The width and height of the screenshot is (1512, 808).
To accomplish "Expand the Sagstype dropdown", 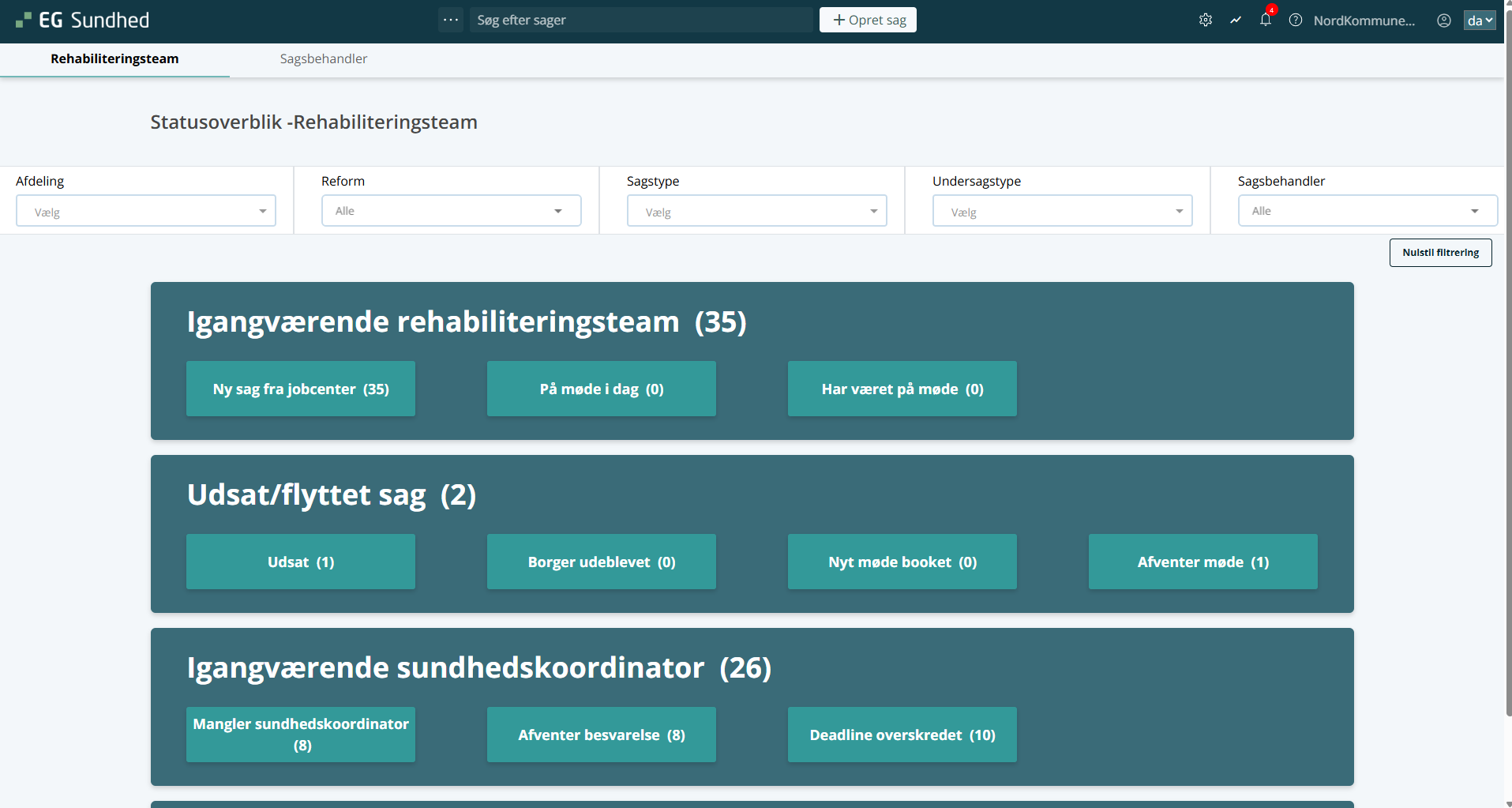I will (756, 211).
